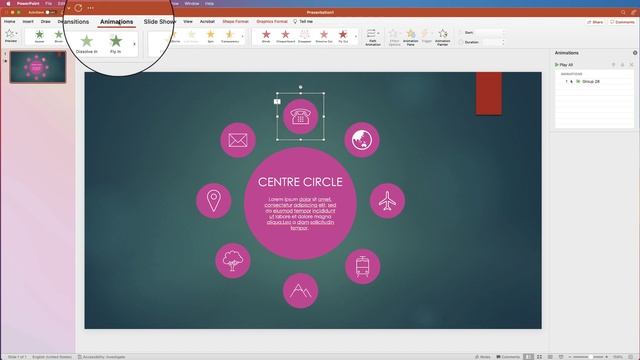Open the Acrobat ribbon tab
This screenshot has height=360, width=640.
(x=207, y=21)
